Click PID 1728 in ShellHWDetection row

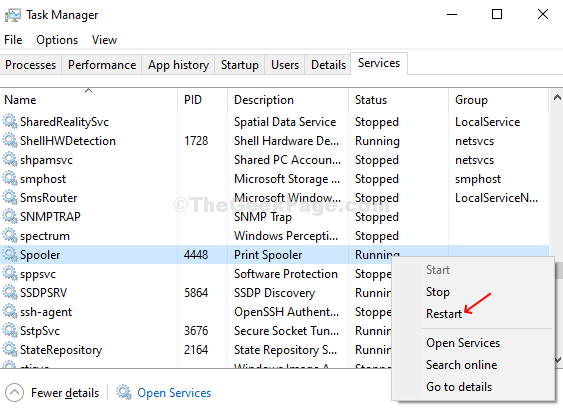[x=196, y=141]
